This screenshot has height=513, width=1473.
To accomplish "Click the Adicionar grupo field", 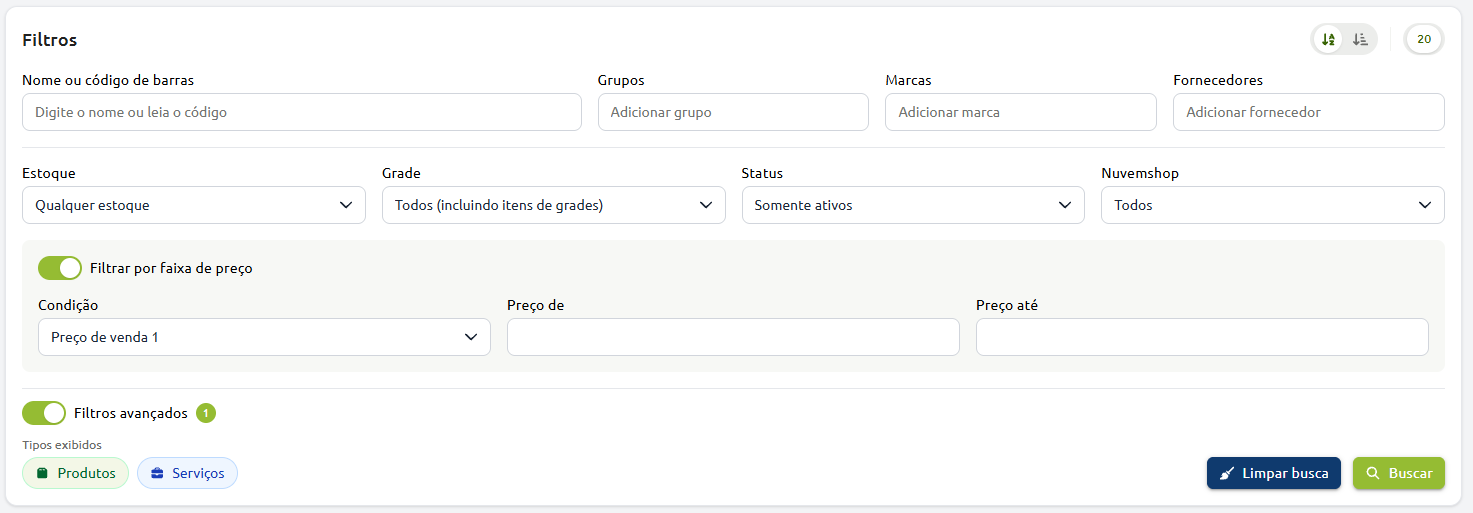I will pyautogui.click(x=733, y=112).
